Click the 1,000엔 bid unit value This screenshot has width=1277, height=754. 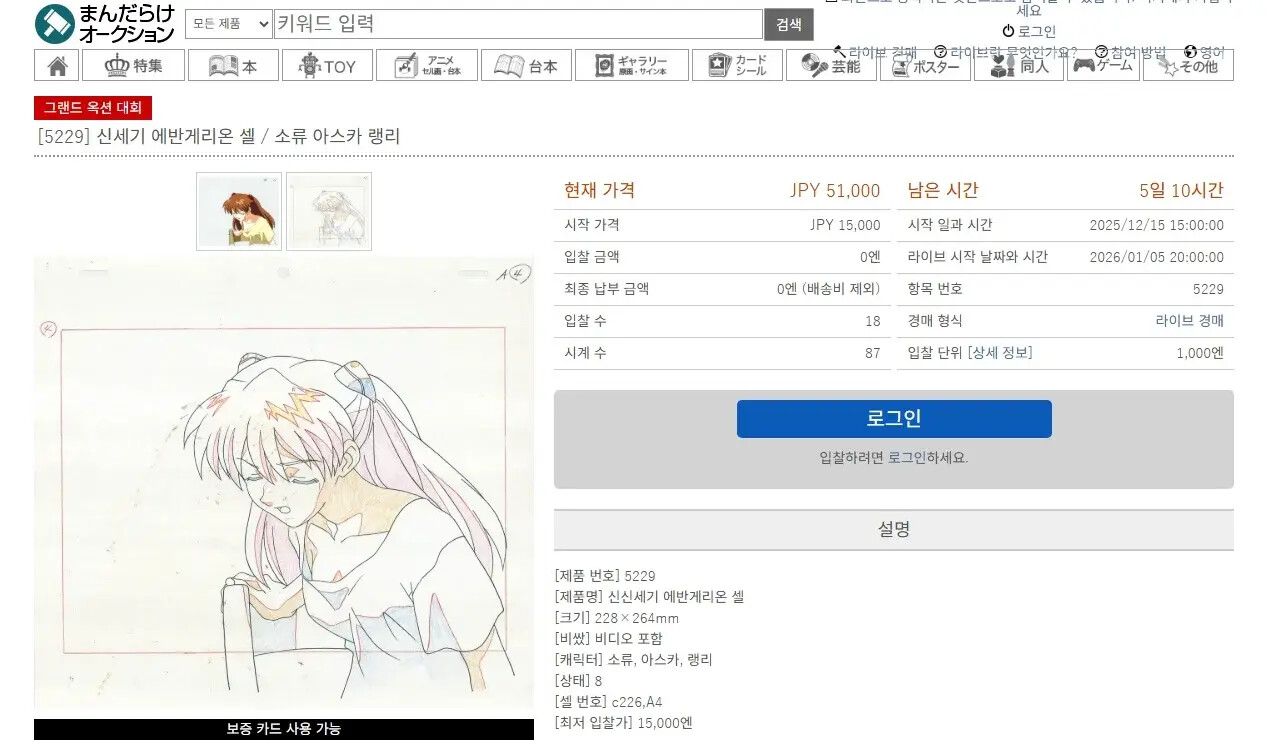(1200, 353)
